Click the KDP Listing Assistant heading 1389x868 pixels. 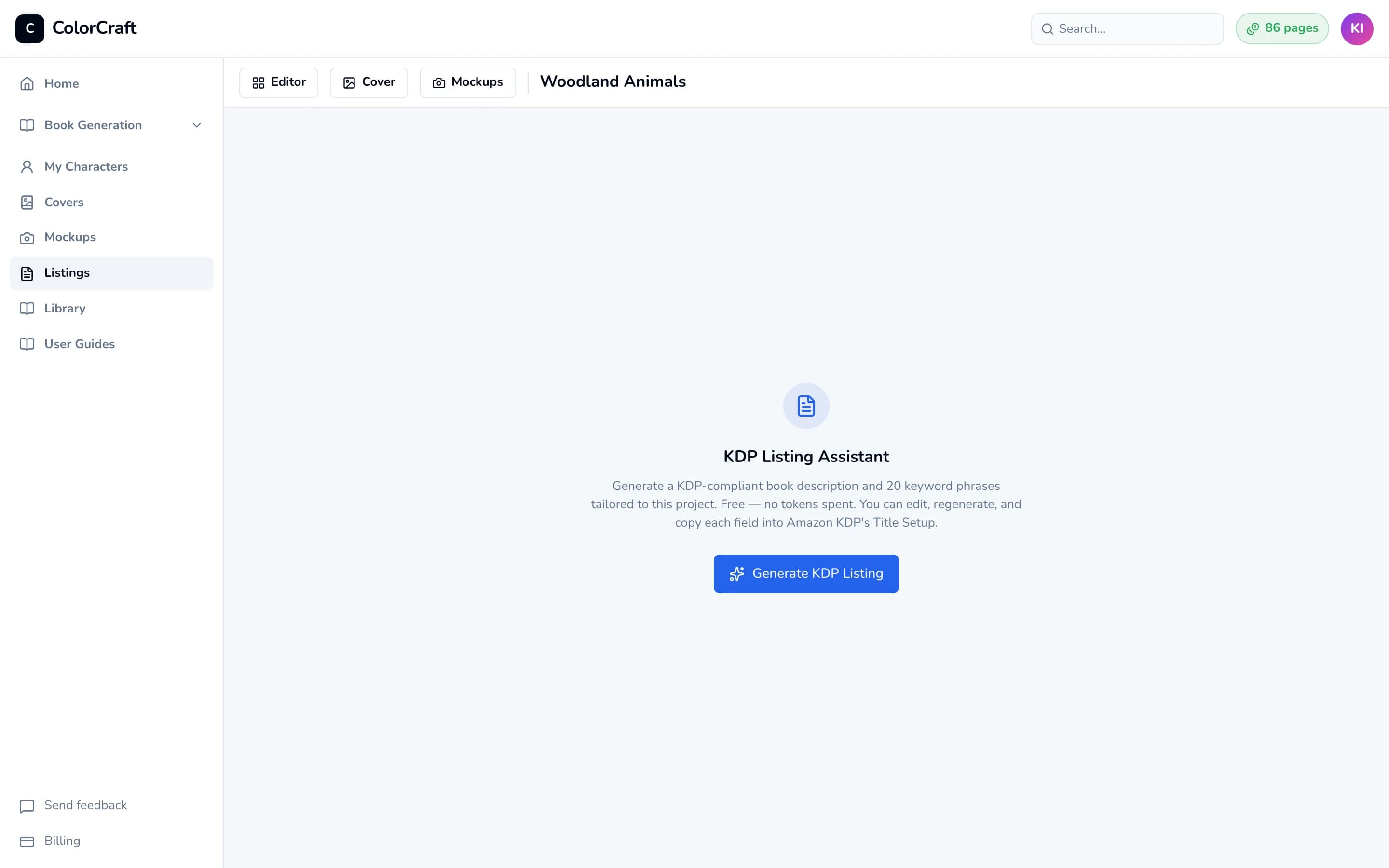(806, 456)
